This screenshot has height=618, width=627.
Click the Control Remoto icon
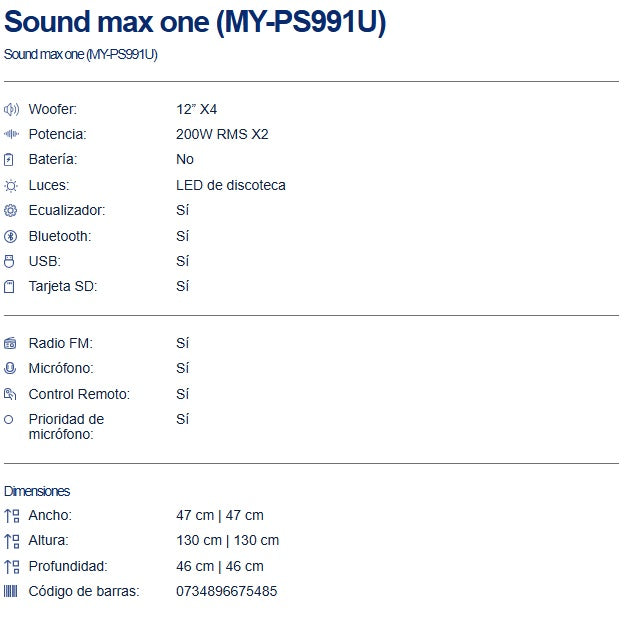(10, 394)
